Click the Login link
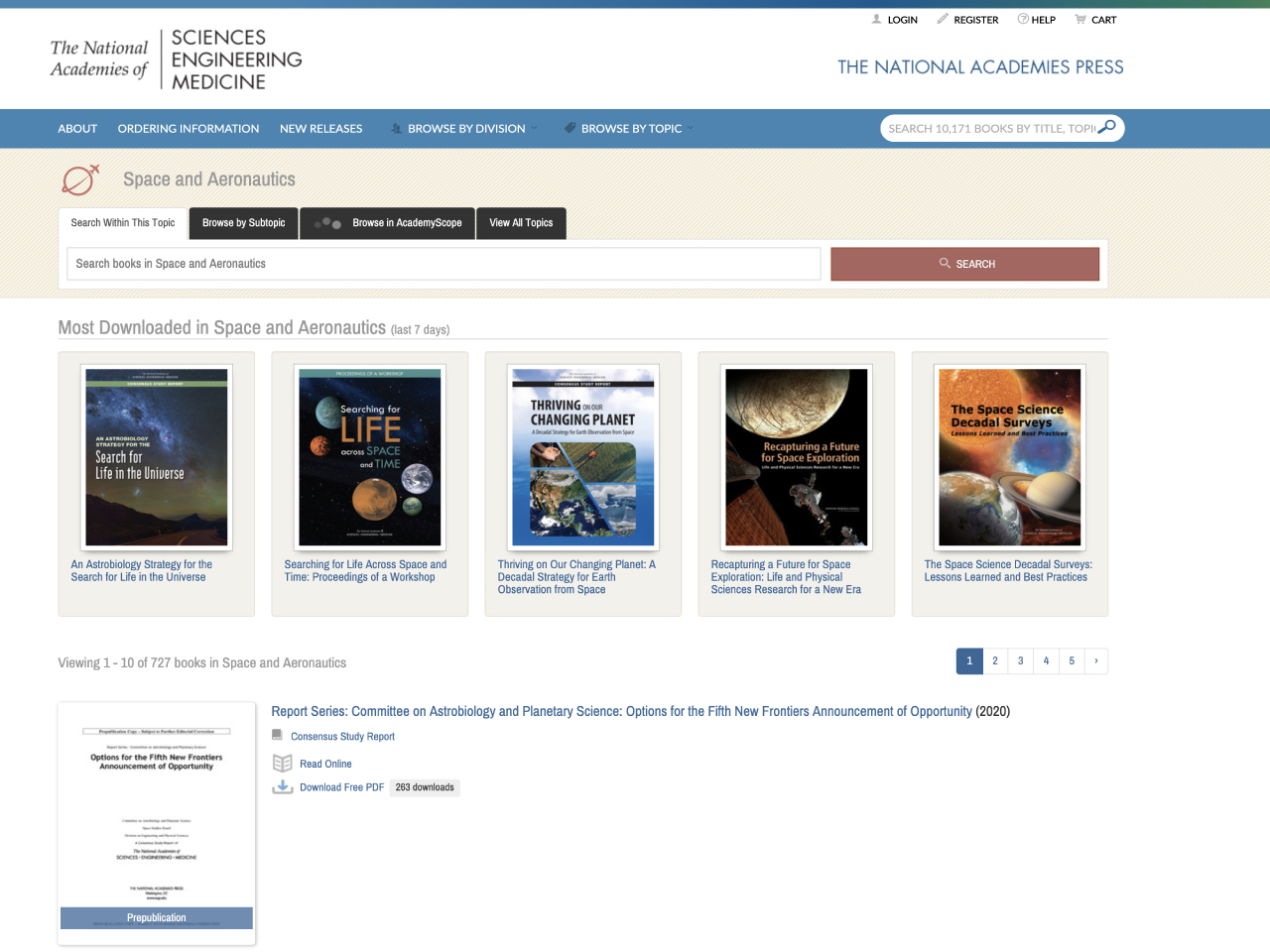The height and width of the screenshot is (952, 1270). click(903, 20)
